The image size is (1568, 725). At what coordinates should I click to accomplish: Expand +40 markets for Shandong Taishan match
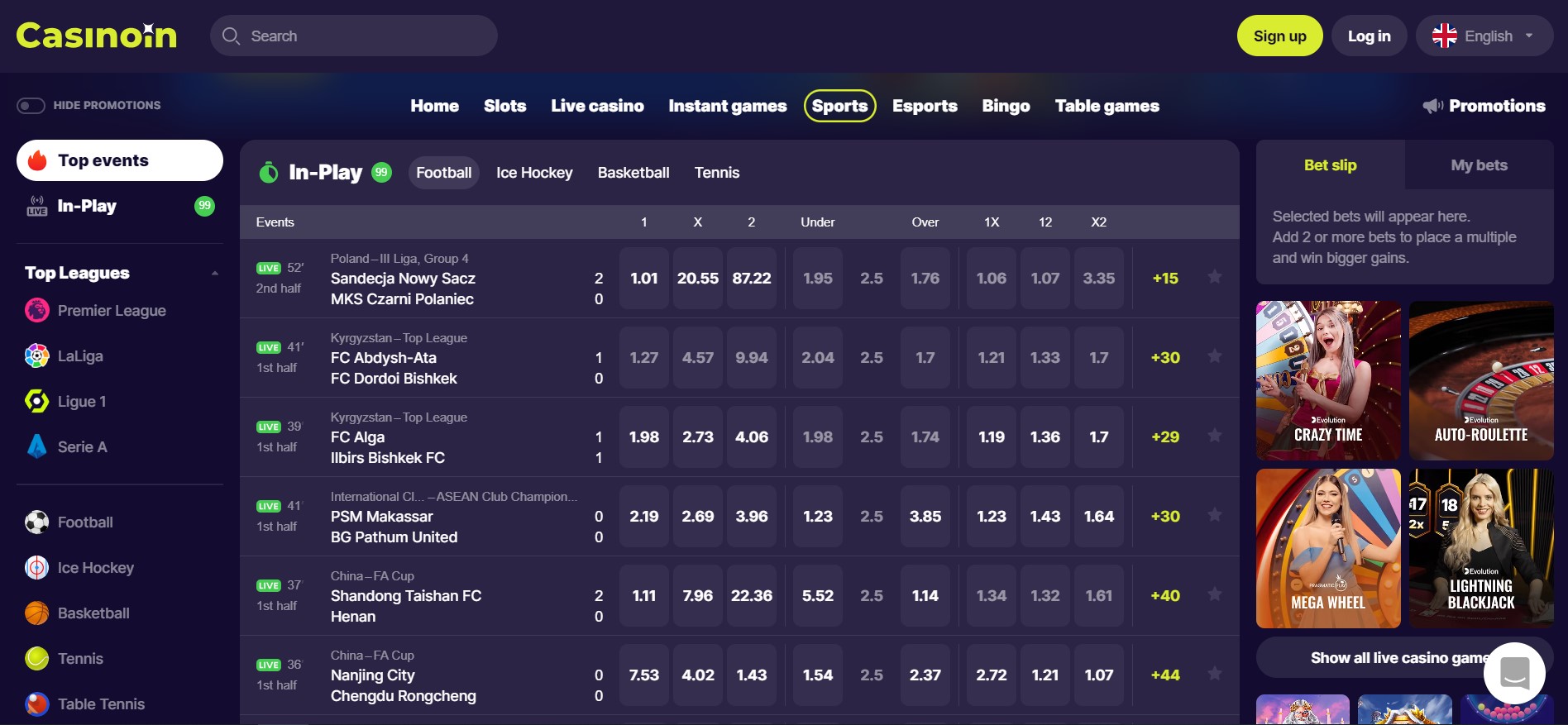pyautogui.click(x=1165, y=596)
